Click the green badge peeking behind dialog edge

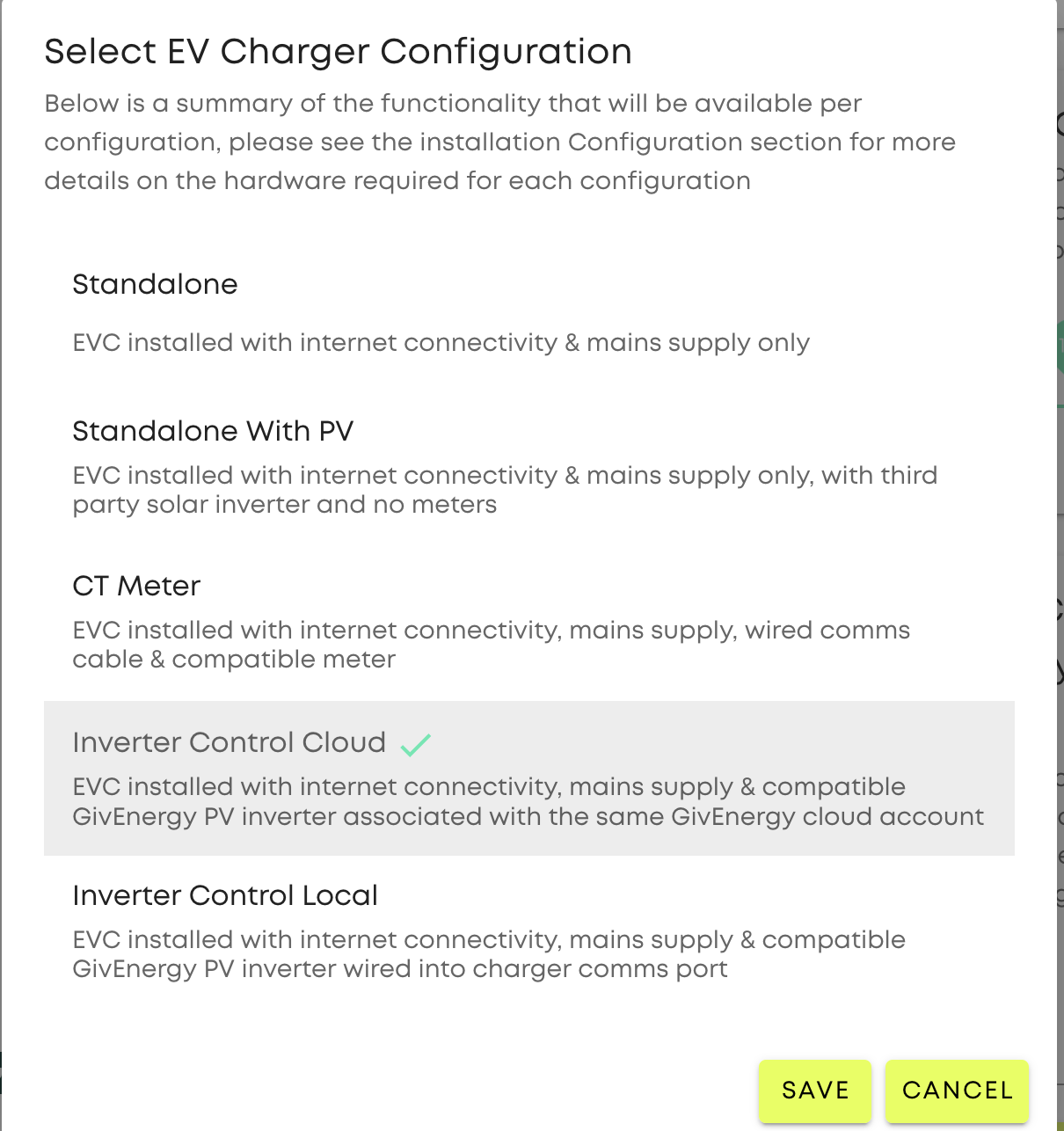pos(1060,347)
